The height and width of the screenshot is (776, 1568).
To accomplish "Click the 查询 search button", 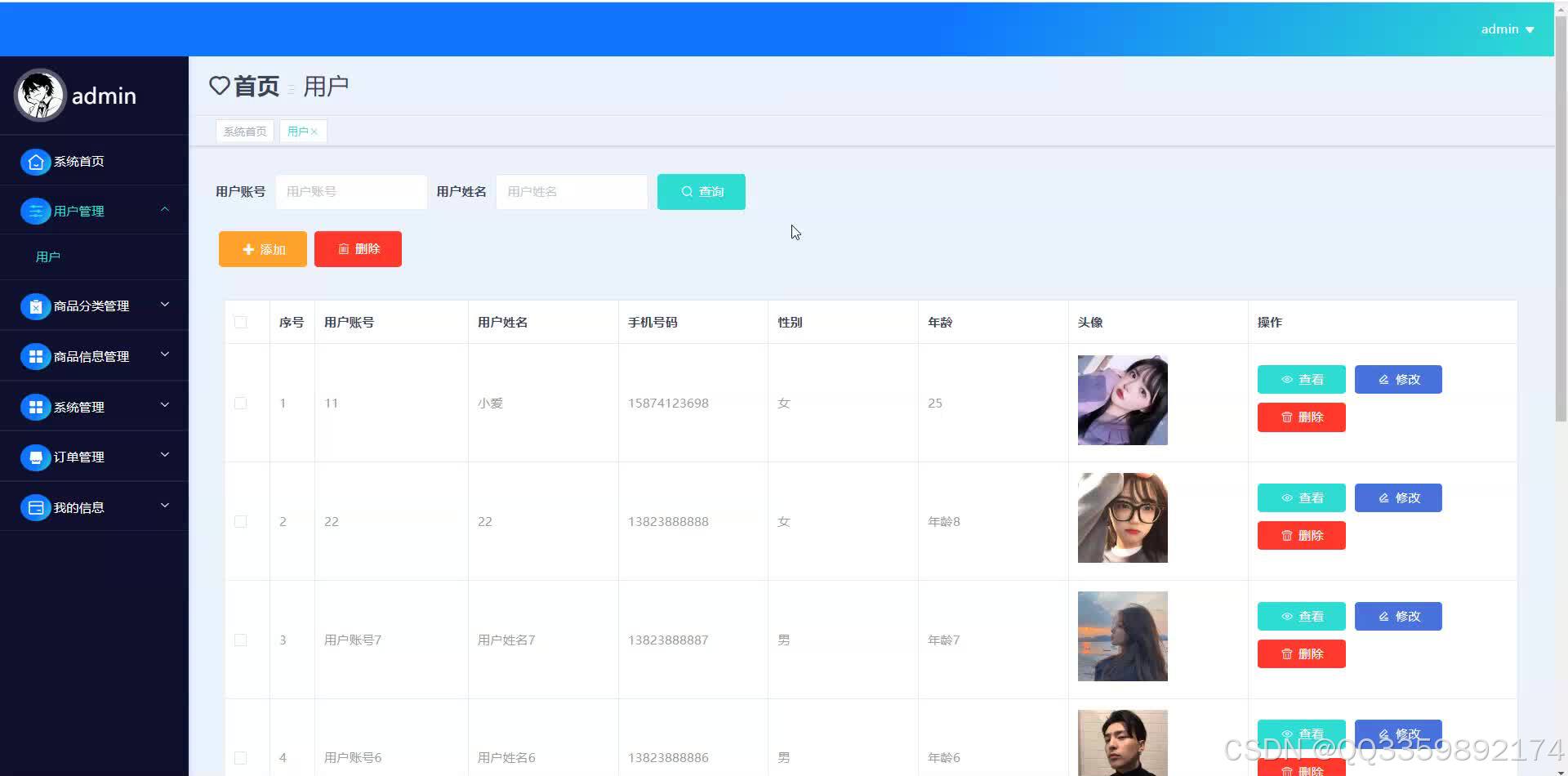I will coord(701,192).
